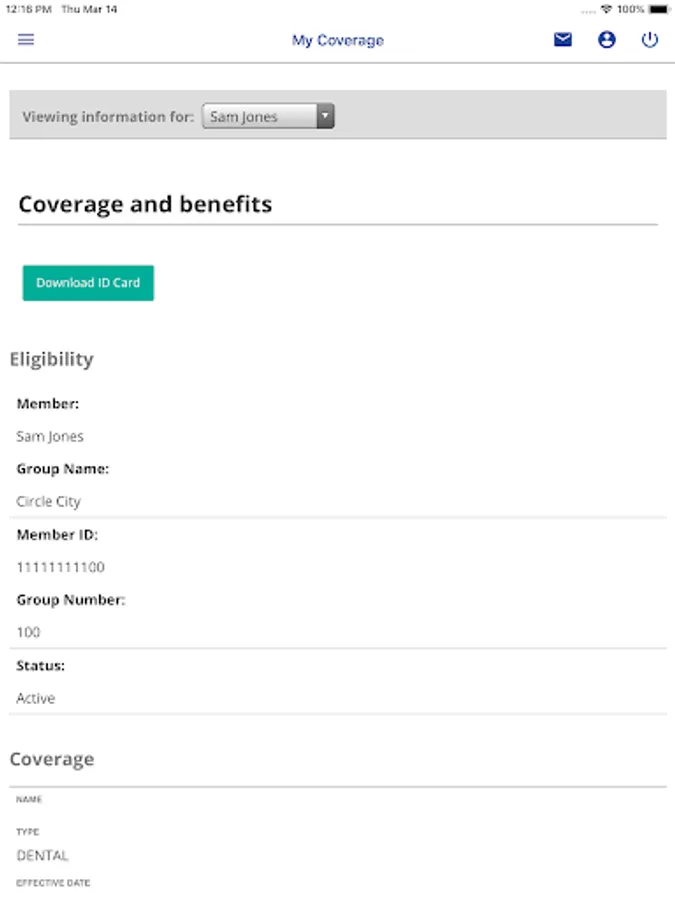Image resolution: width=675 pixels, height=900 pixels.
Task: Tap the DENTAL coverage type entry
Action: (x=42, y=855)
